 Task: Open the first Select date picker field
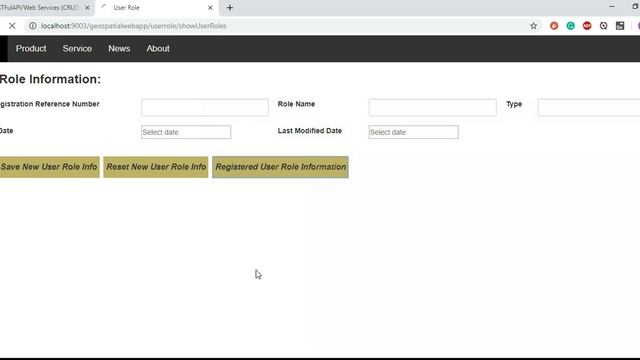point(186,132)
